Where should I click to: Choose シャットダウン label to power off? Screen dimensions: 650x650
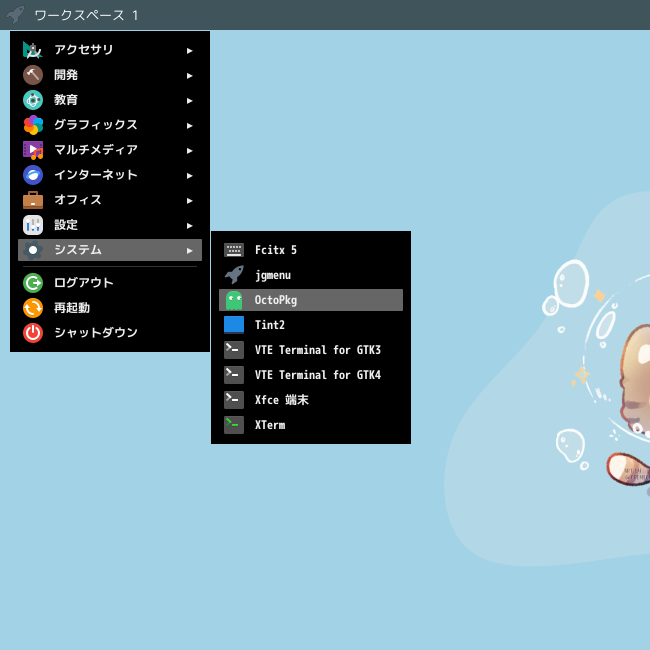(x=96, y=332)
